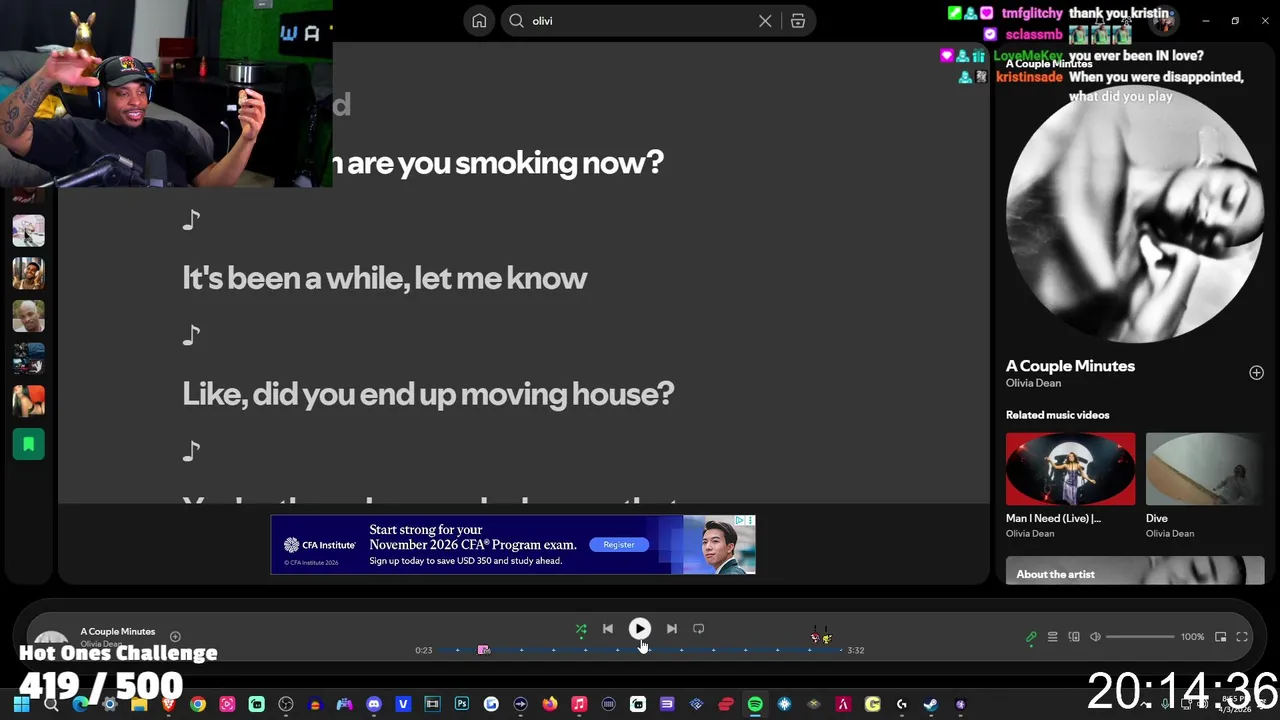Open connect to a device
Screen dimensions: 1280x720
(1074, 637)
